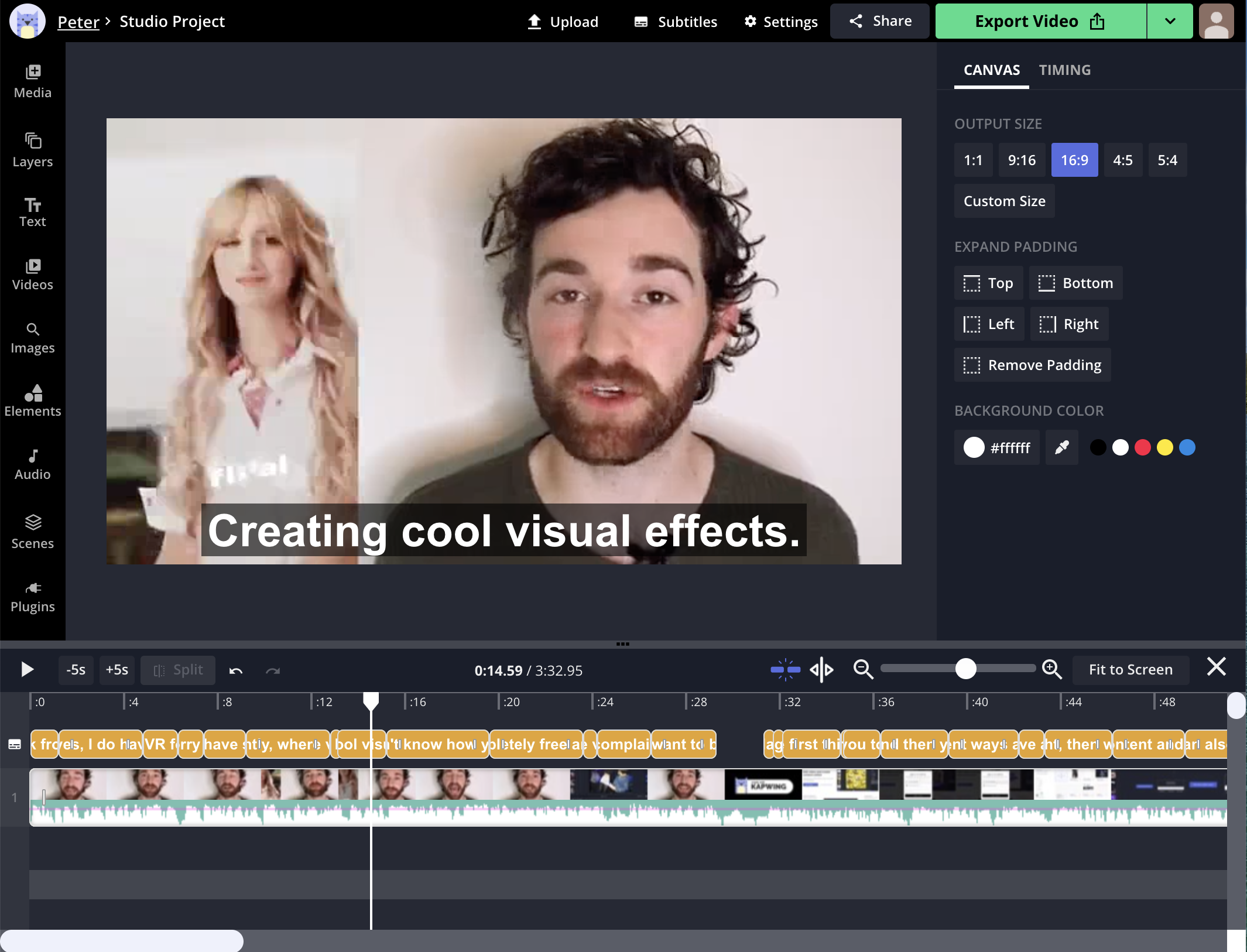
Task: Open the background color #ffffff picker
Action: 996,447
